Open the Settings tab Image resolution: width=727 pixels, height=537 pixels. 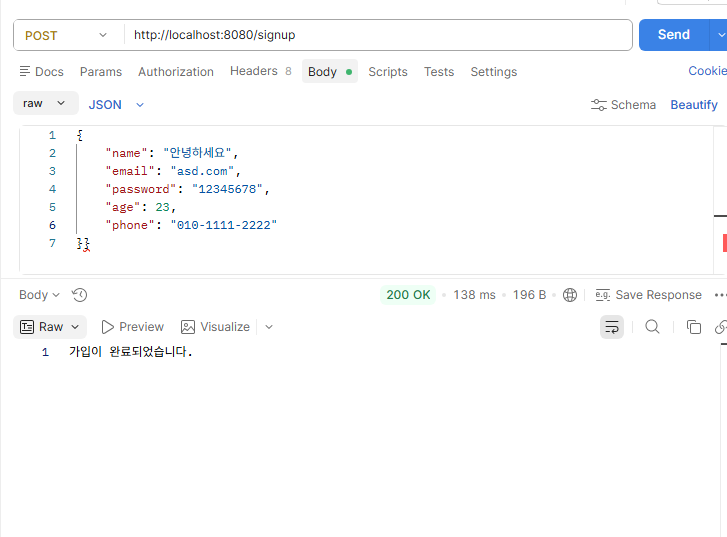[494, 72]
